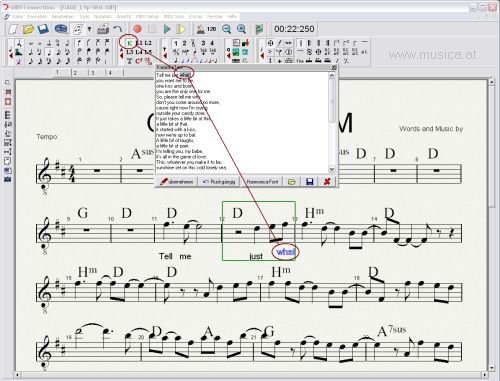The width and height of the screenshot is (500, 381).
Task: Select voice number 3 in the palette
Action: (x=203, y=43)
